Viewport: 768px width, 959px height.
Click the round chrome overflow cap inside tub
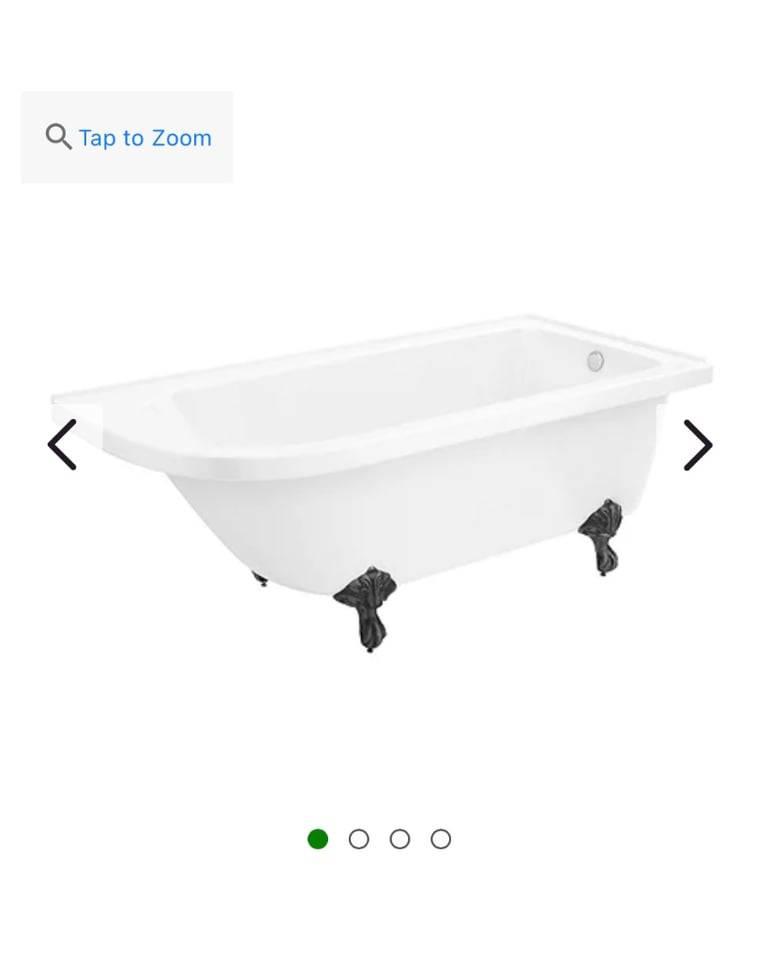click(596, 361)
